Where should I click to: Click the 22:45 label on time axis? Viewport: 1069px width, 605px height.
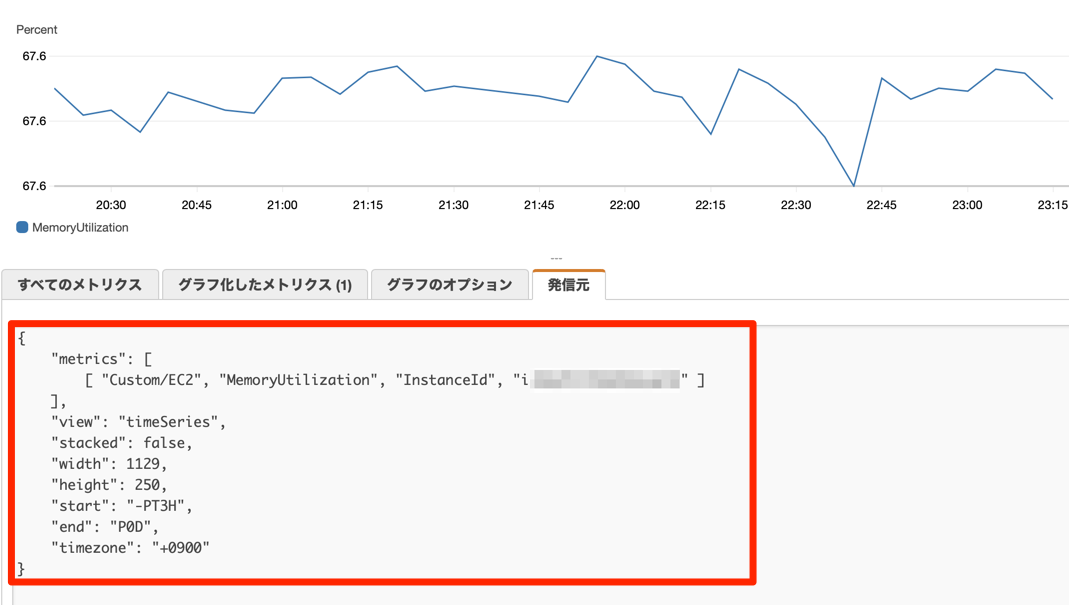[882, 205]
